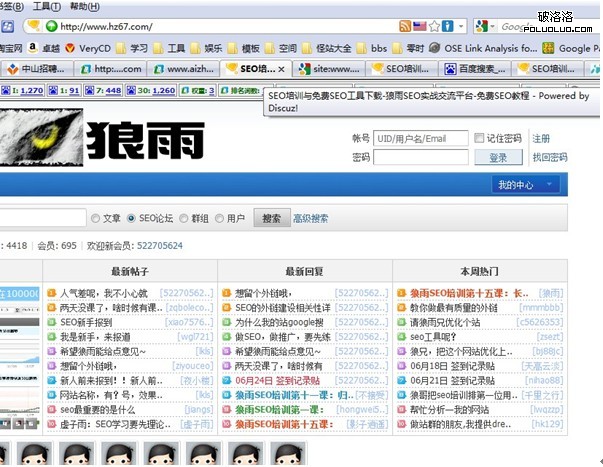Click rank 10 icon beside 做站群的朋友
The width and height of the screenshot is (603, 467).
click(401, 424)
